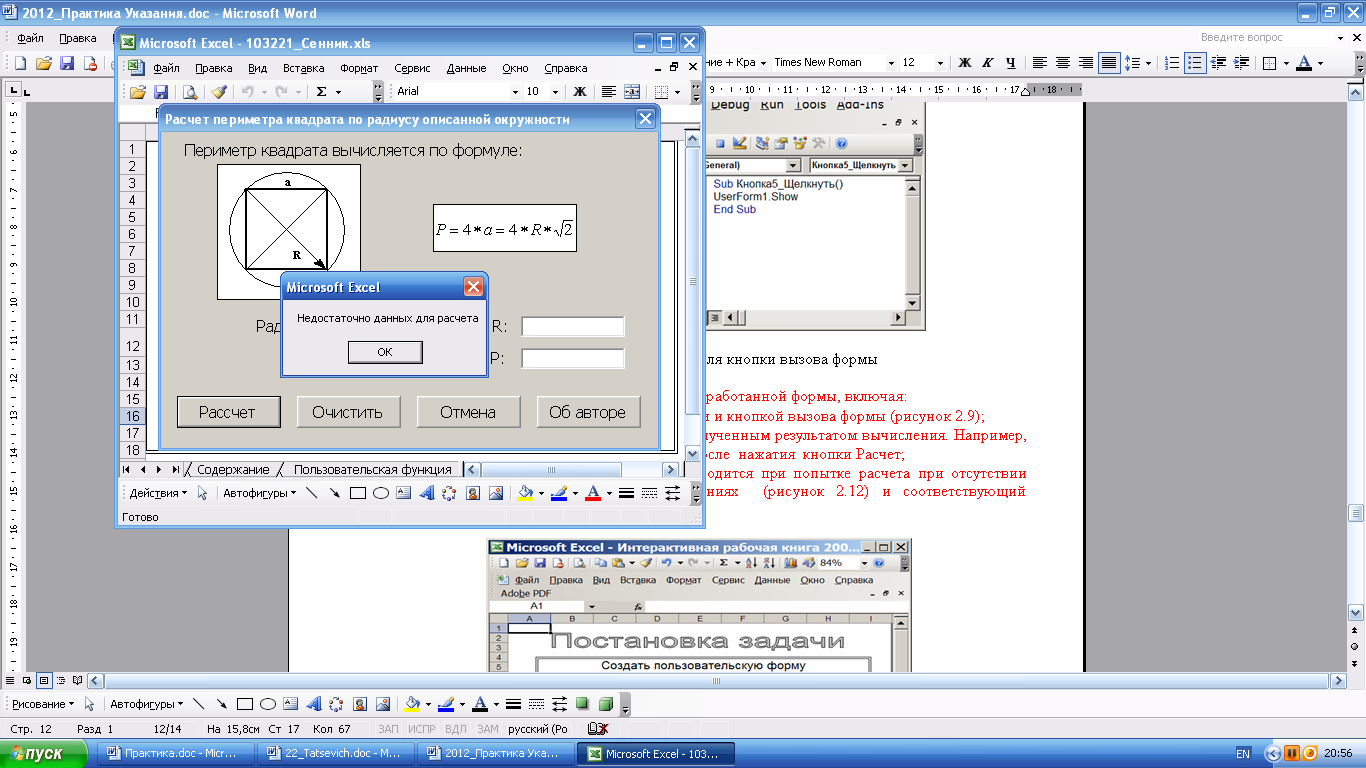1366x768 pixels.
Task: Click Fill Color bucket in Excel drawing toolbar
Action: tap(526, 493)
